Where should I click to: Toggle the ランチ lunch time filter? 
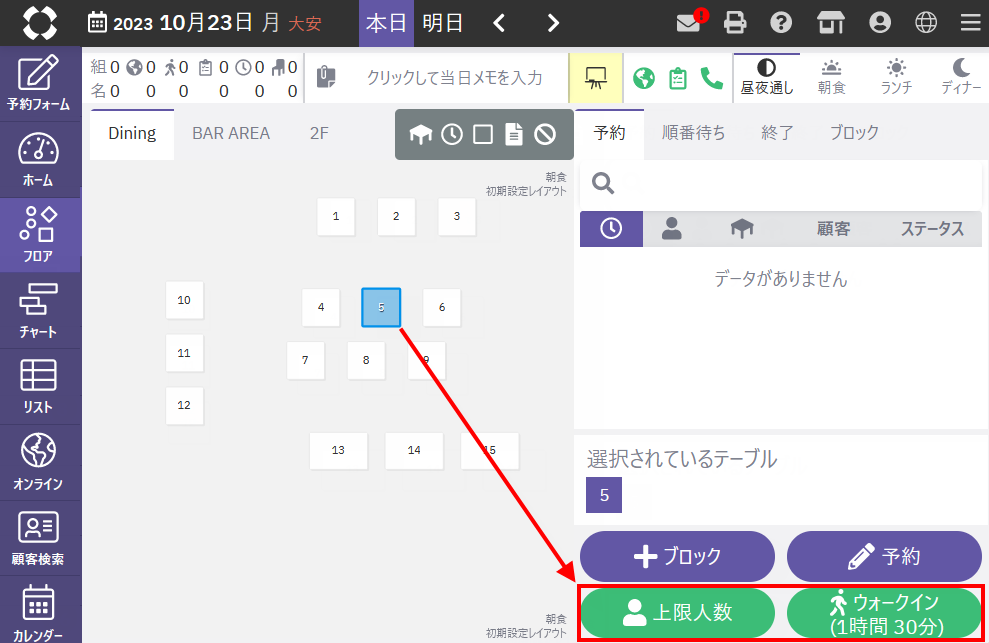(x=896, y=77)
